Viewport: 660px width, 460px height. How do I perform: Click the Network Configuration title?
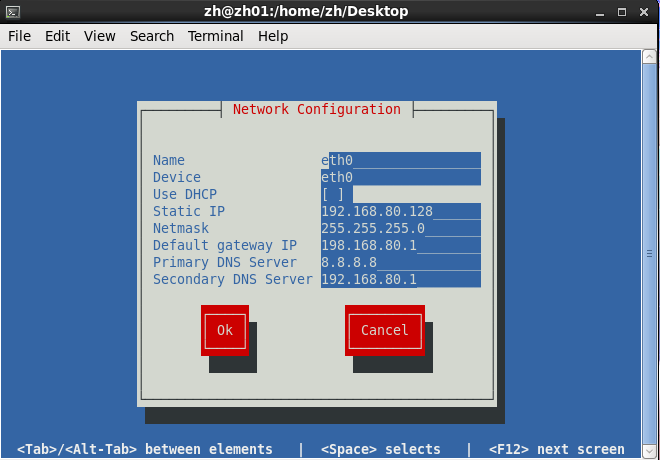(x=317, y=109)
